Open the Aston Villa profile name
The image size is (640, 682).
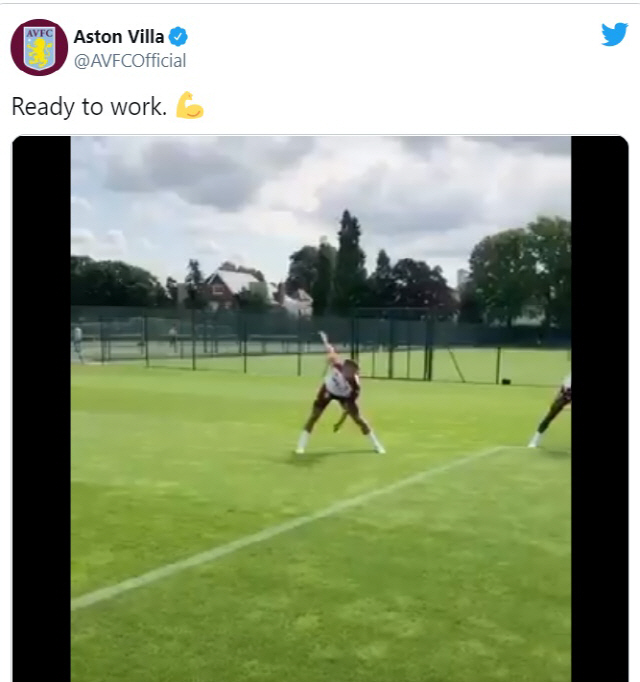pyautogui.click(x=119, y=37)
